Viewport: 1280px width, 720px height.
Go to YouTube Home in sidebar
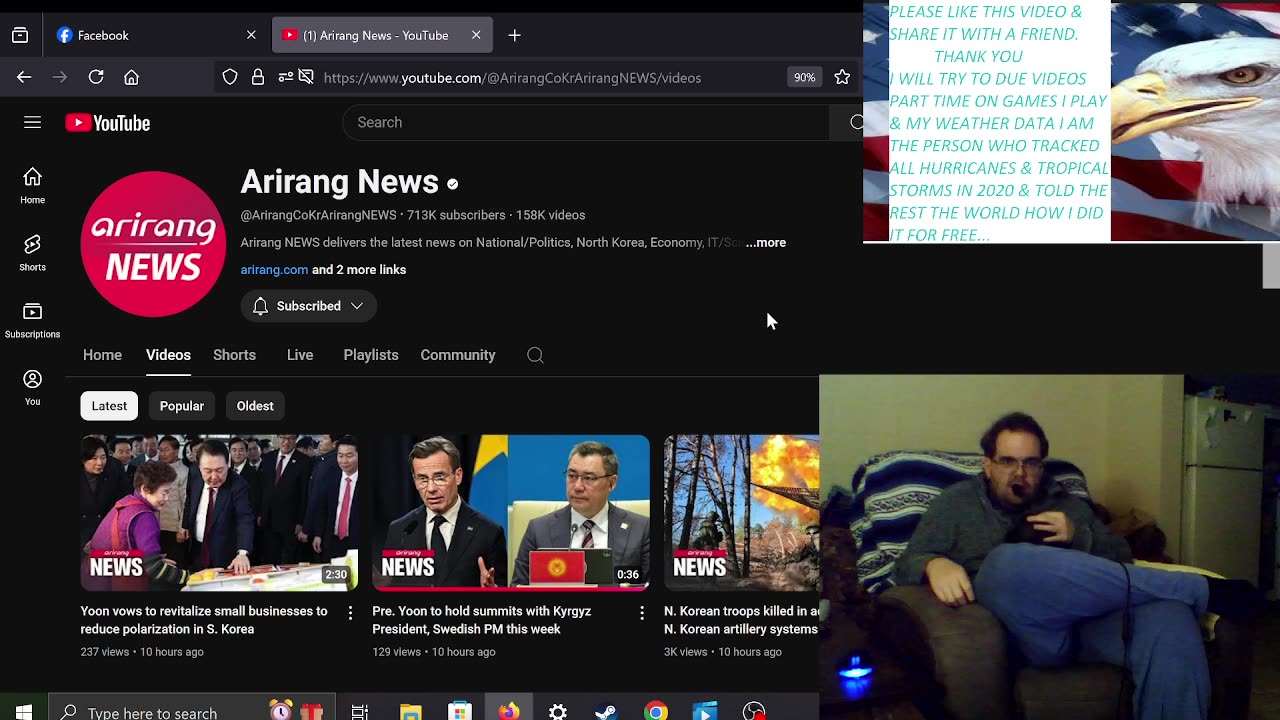pos(32,186)
